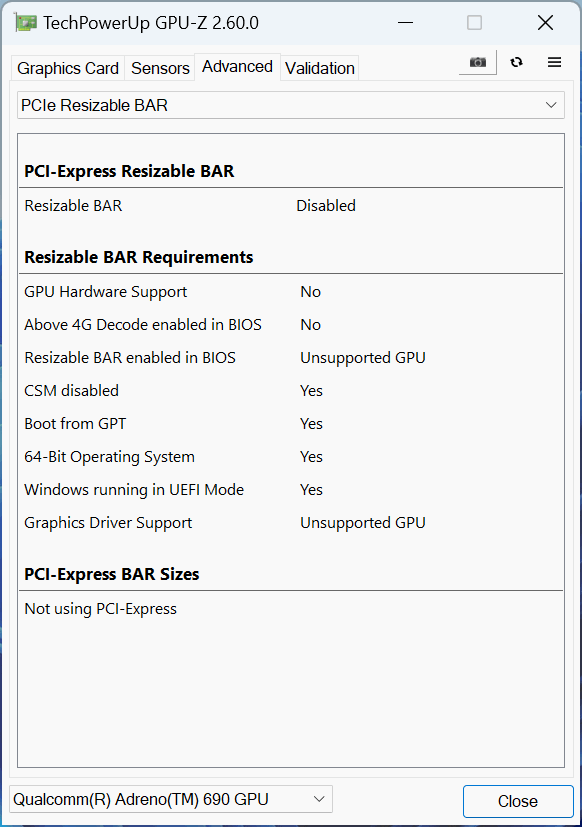This screenshot has width=582, height=827.
Task: Click the 'Yes' value for Windows running in UEFI Mode
Action: pyautogui.click(x=311, y=490)
